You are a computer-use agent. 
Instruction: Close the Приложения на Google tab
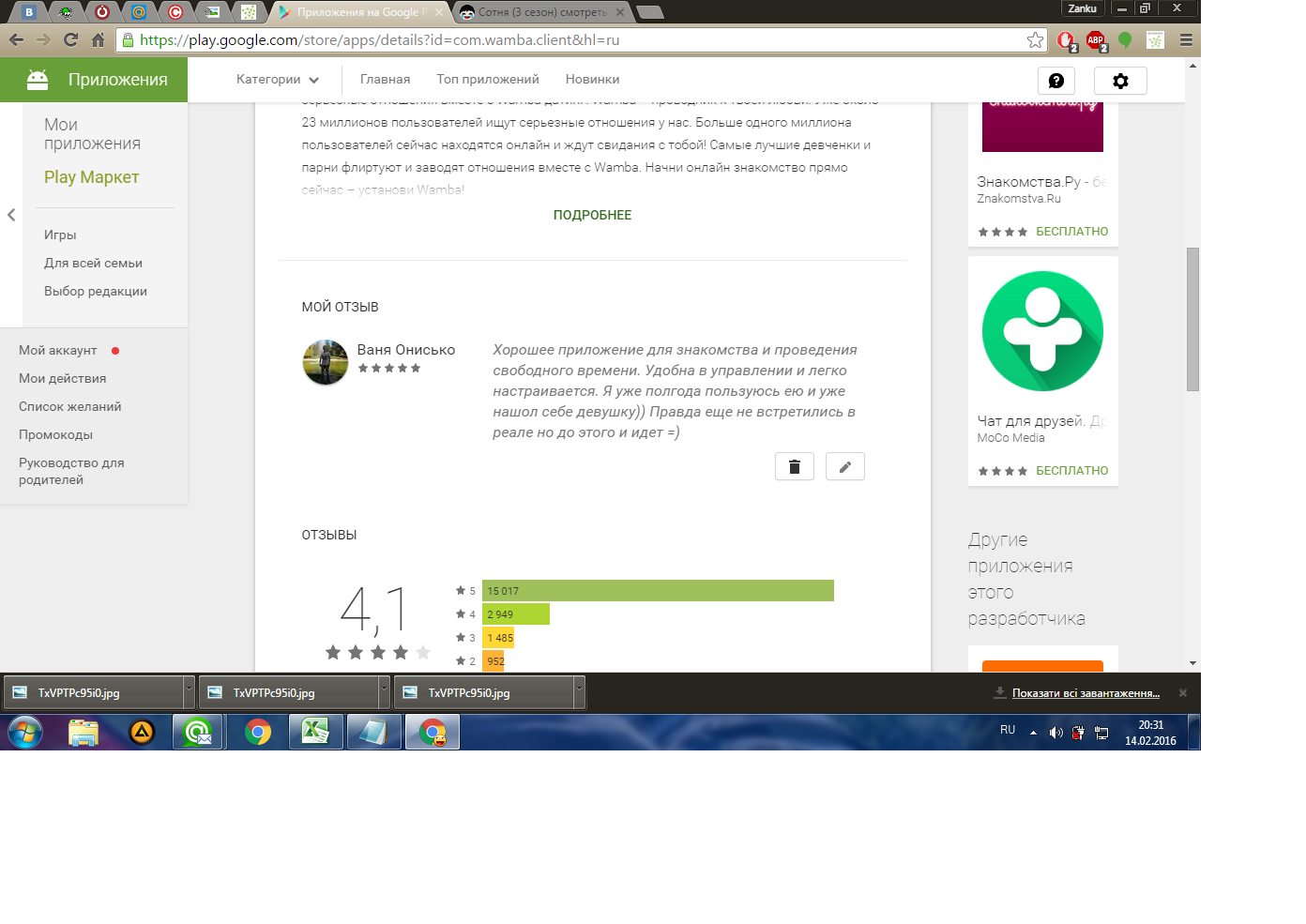(x=438, y=12)
